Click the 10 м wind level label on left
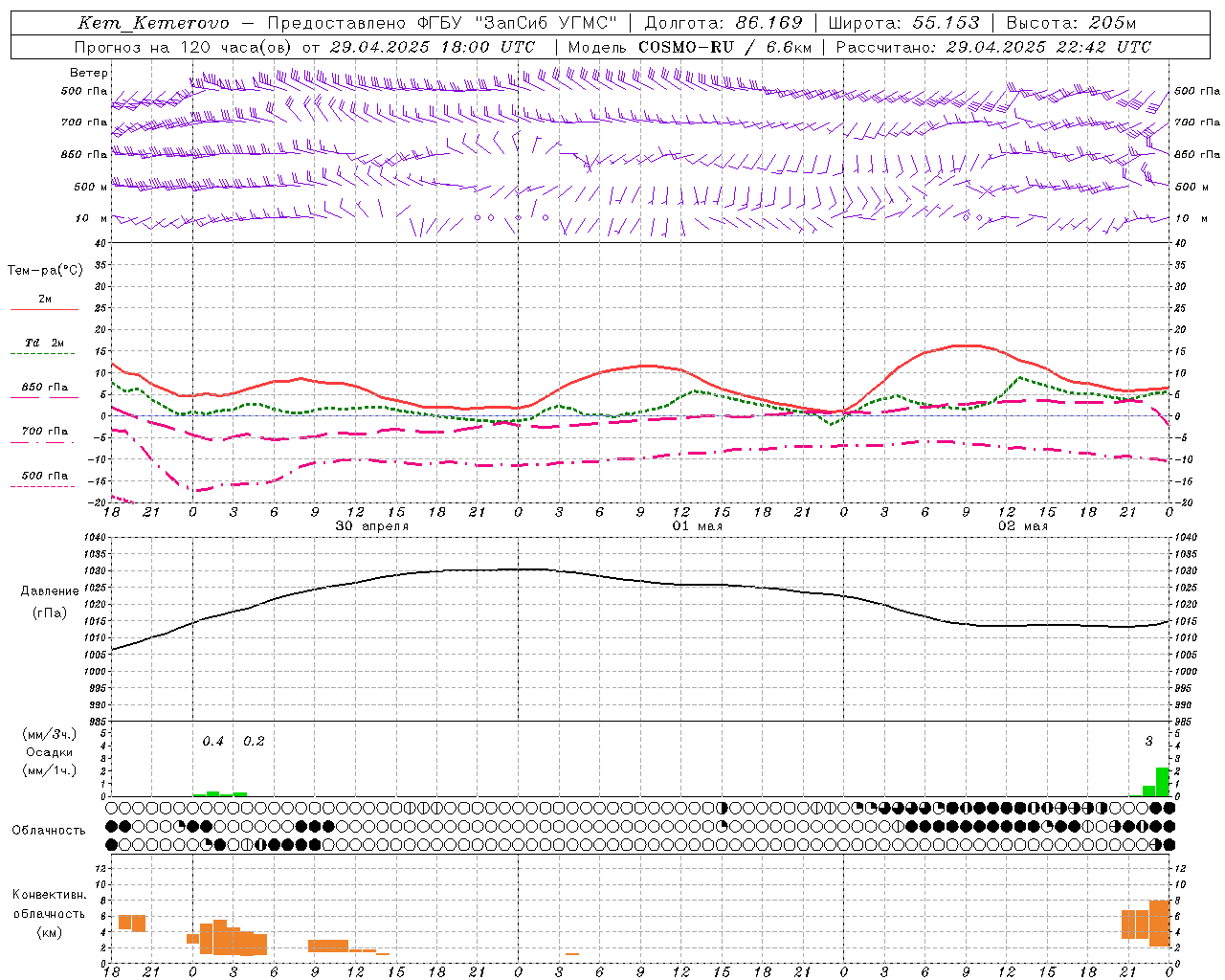Viewport: 1225px width, 980px height. (x=91, y=218)
